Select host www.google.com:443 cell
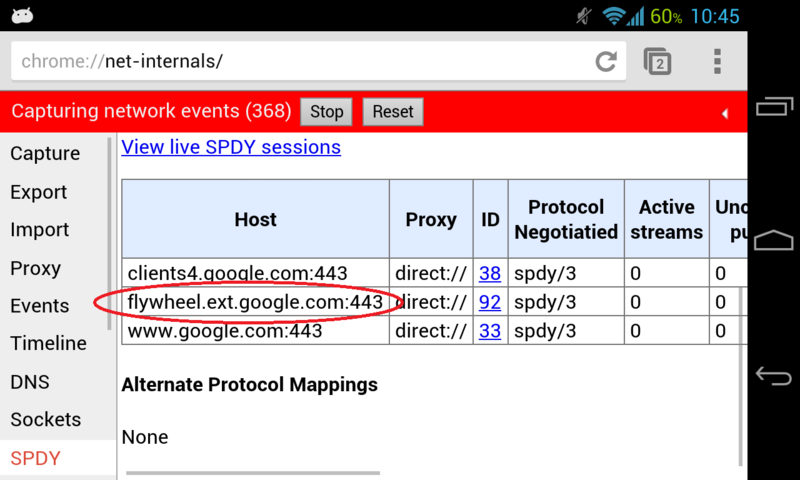The width and height of the screenshot is (800, 480). [256, 331]
